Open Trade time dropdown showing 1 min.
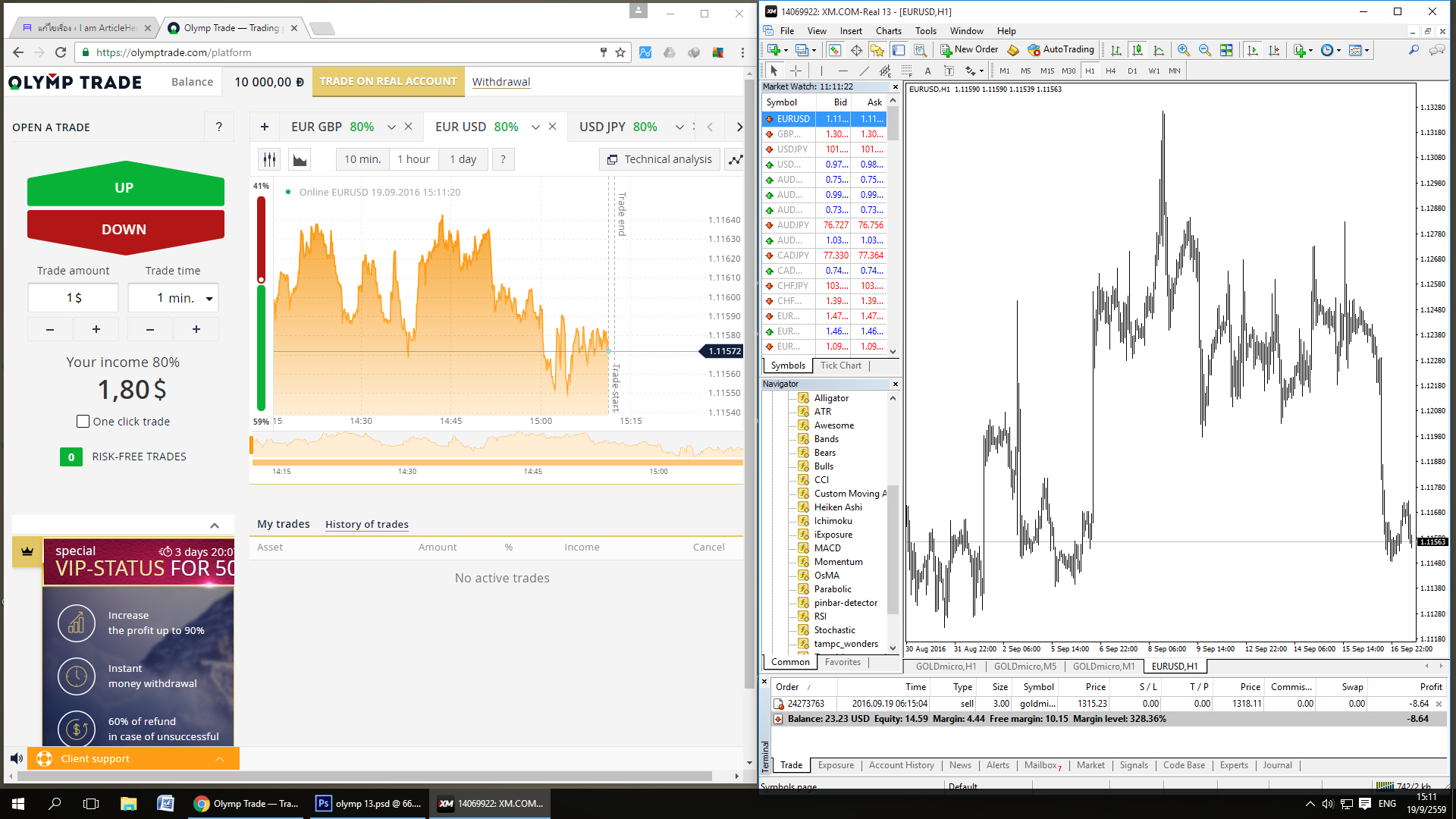 (x=174, y=298)
